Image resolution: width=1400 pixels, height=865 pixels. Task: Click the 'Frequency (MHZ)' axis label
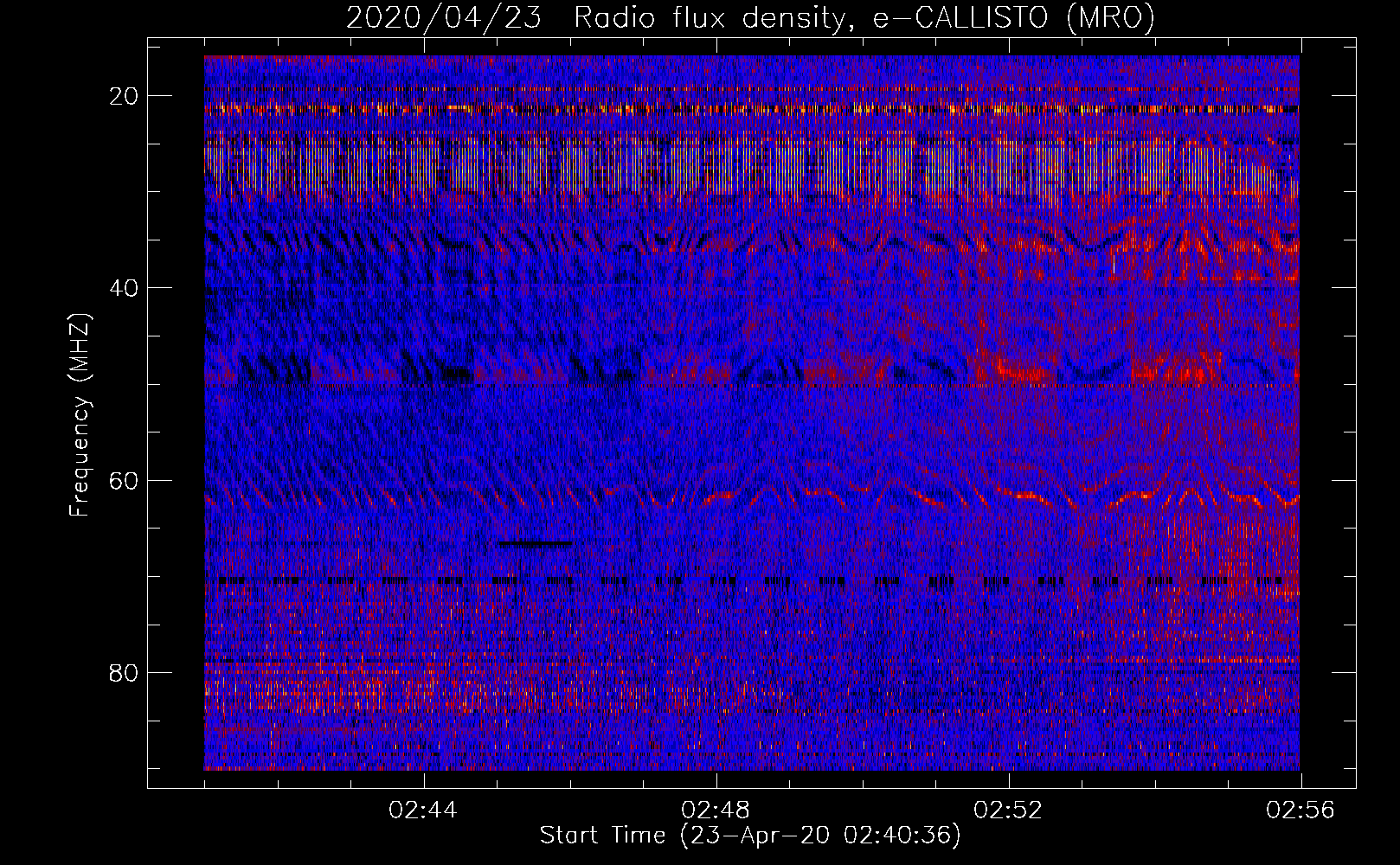pyautogui.click(x=80, y=415)
